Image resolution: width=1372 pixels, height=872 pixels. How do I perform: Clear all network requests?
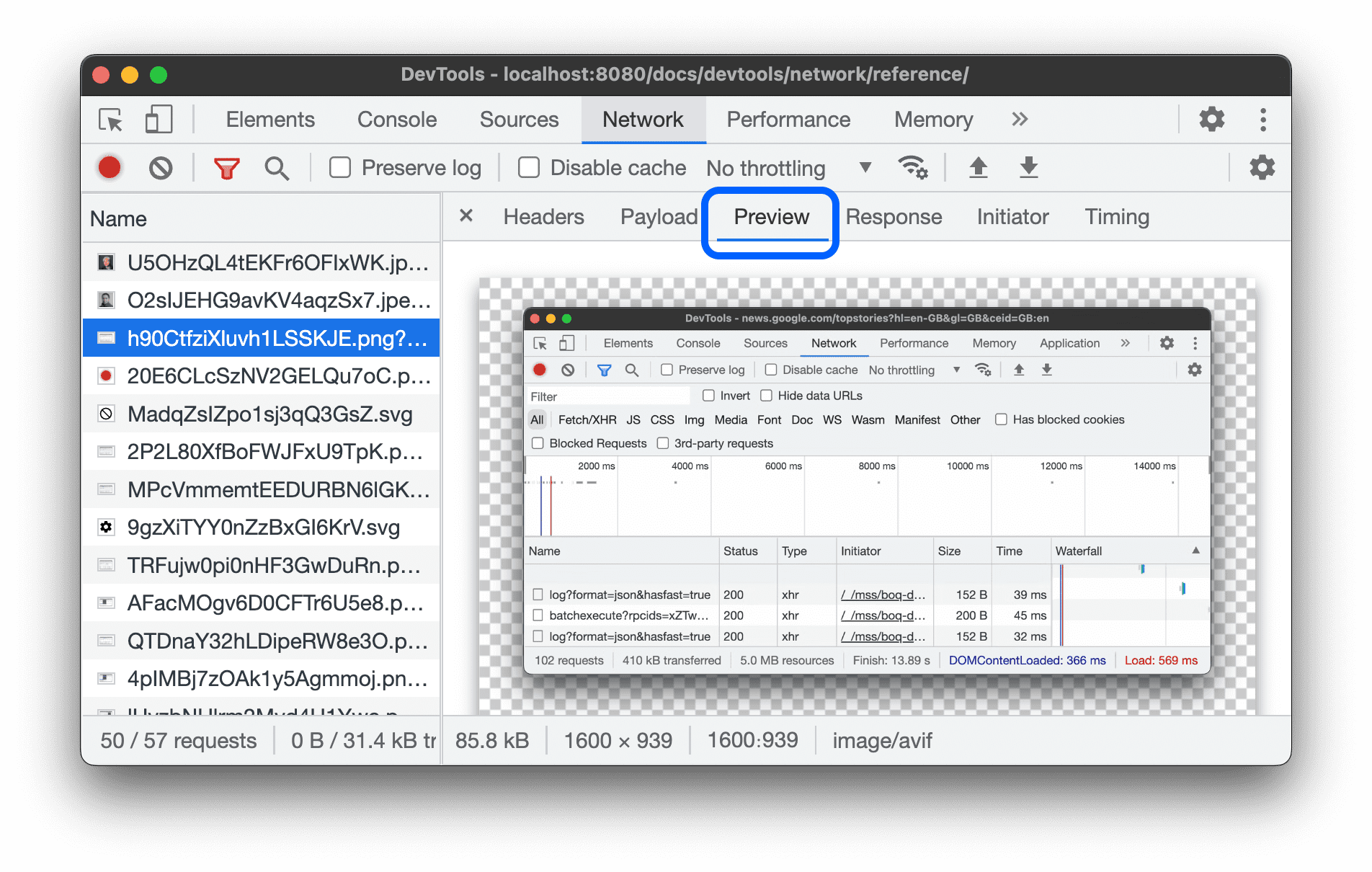point(161,167)
